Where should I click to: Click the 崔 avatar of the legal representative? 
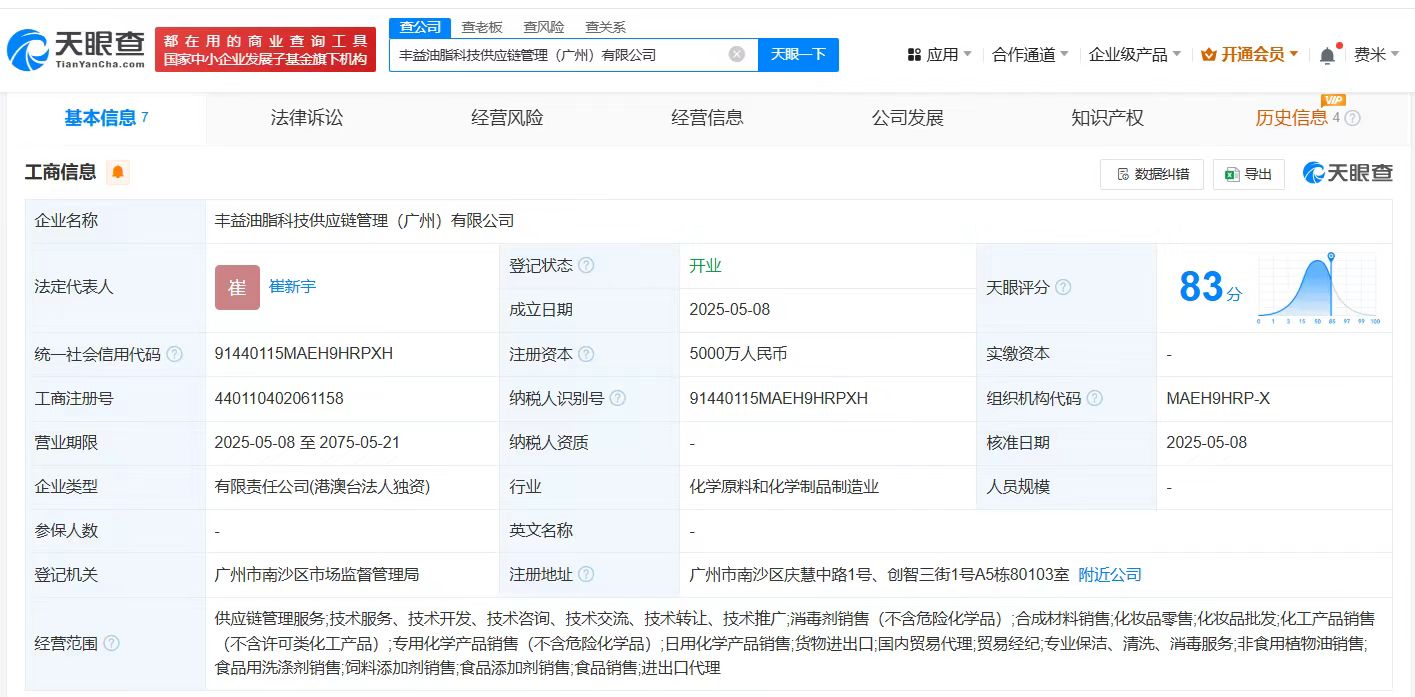[237, 287]
